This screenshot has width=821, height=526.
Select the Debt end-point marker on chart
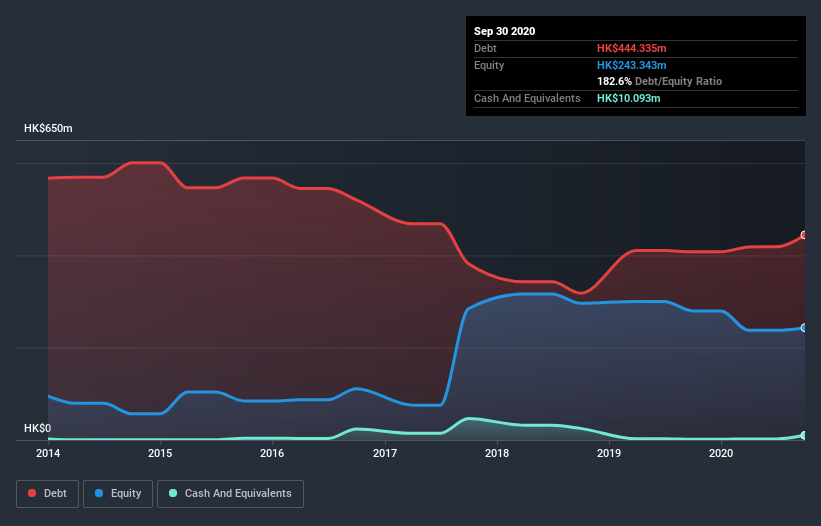pyautogui.click(x=804, y=235)
